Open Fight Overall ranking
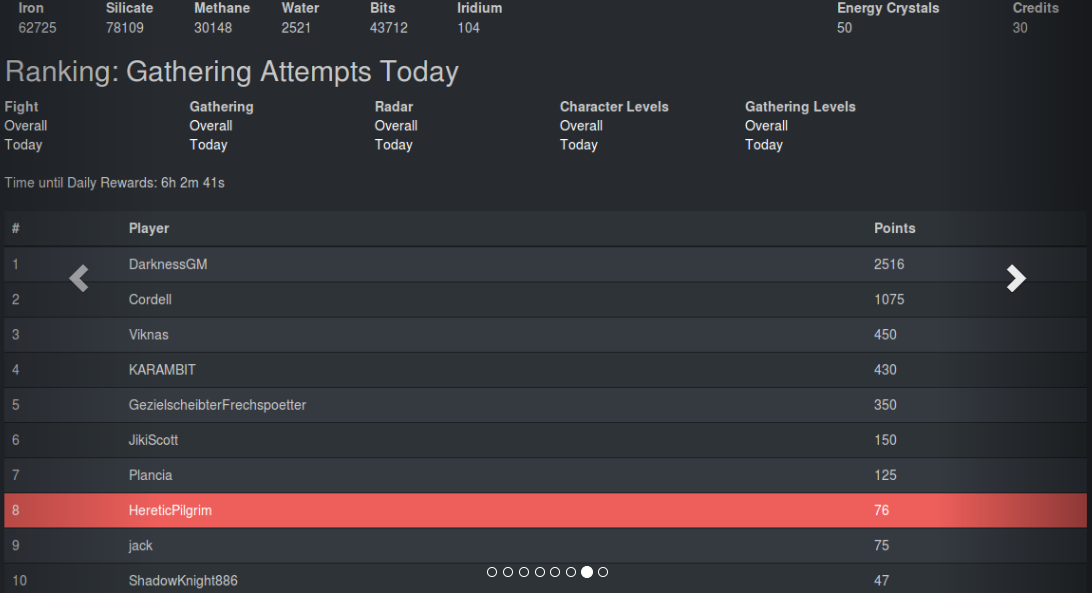 click(x=26, y=126)
